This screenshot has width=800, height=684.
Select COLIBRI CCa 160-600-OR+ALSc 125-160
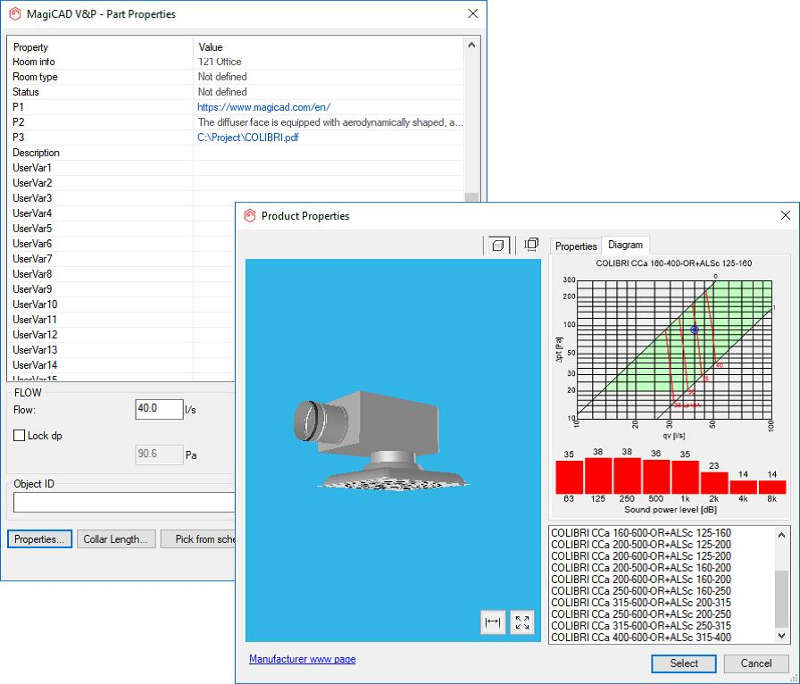pyautogui.click(x=641, y=533)
